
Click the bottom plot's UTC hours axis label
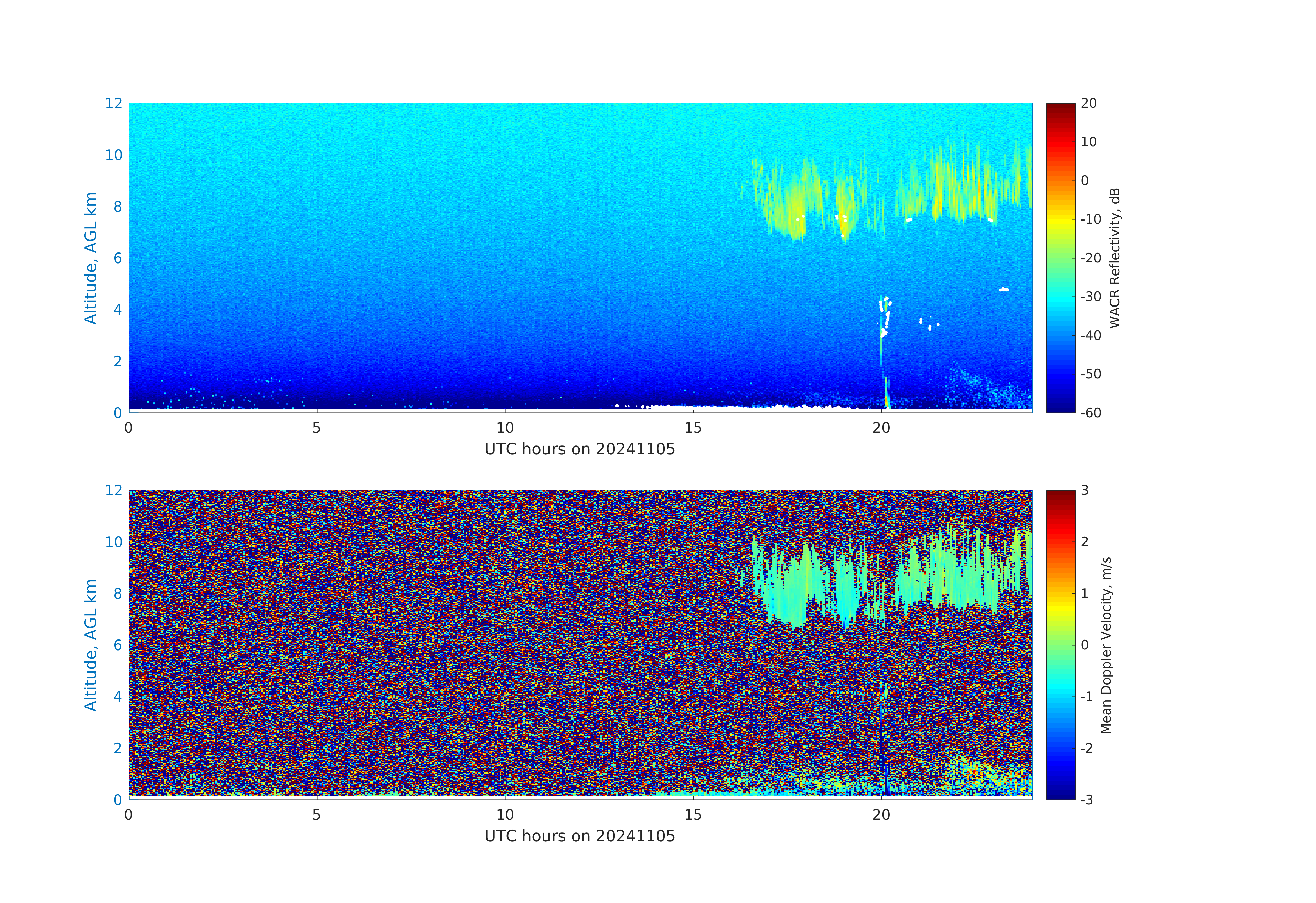(x=579, y=836)
